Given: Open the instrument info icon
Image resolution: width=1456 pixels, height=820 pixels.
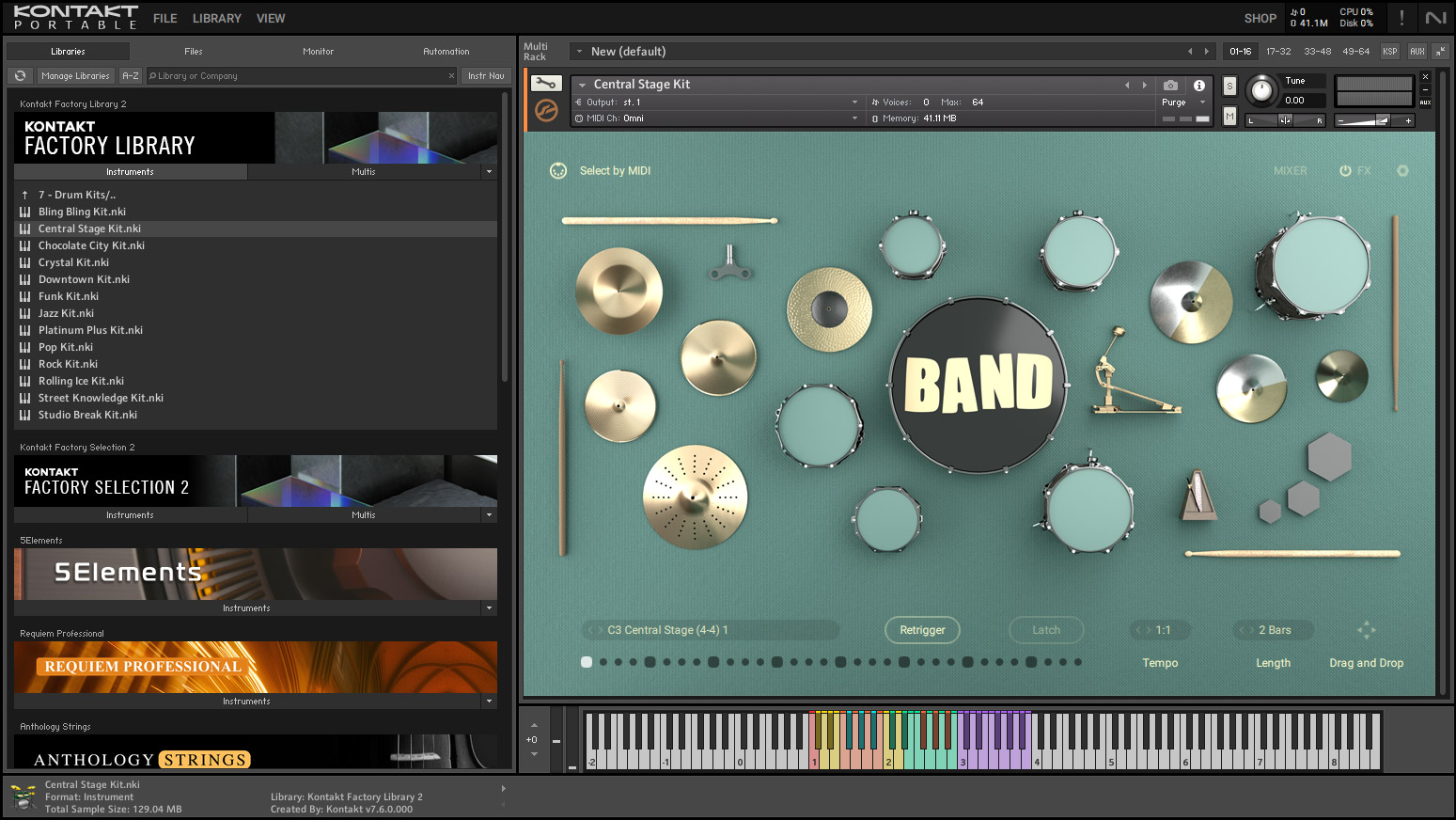Looking at the screenshot, I should click(1199, 85).
